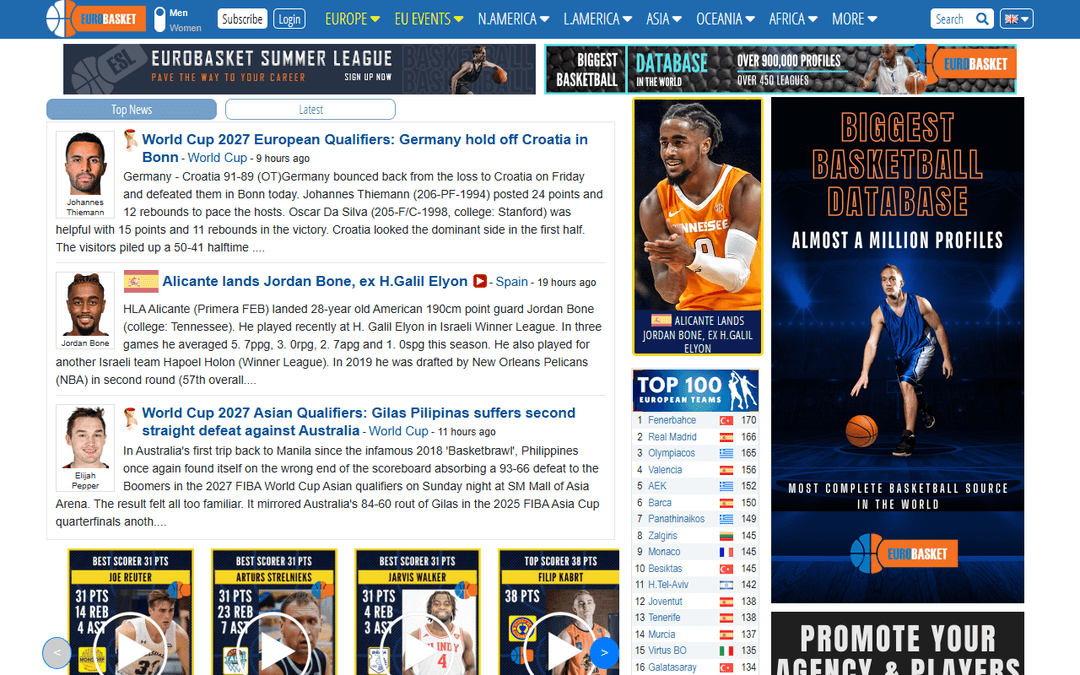This screenshot has height=675, width=1080.
Task: Click Jordan Bone's photo
Action: coord(85,304)
